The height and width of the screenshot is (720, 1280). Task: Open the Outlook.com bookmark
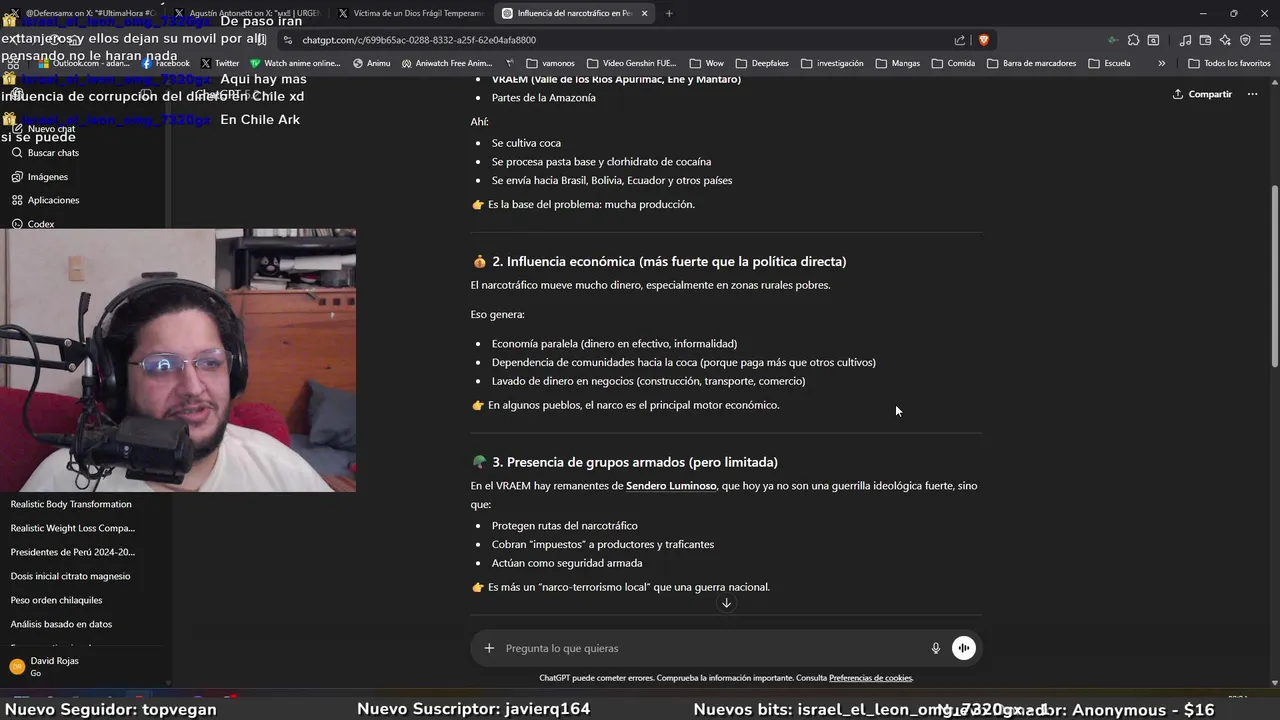pyautogui.click(x=83, y=63)
